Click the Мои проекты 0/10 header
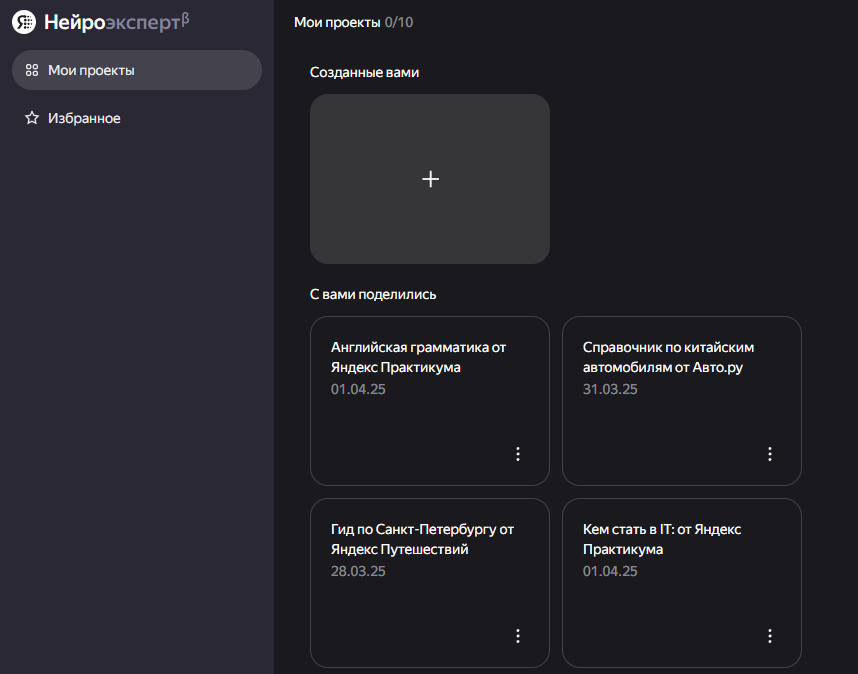 pyautogui.click(x=353, y=22)
